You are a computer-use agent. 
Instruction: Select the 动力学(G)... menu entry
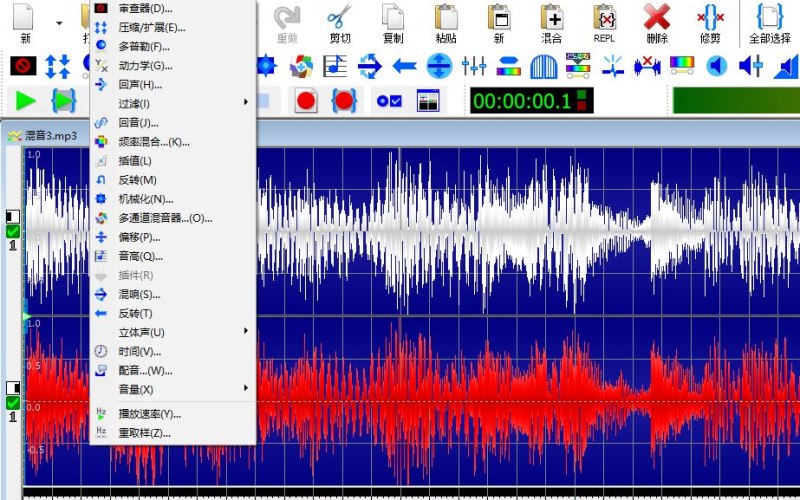point(172,65)
